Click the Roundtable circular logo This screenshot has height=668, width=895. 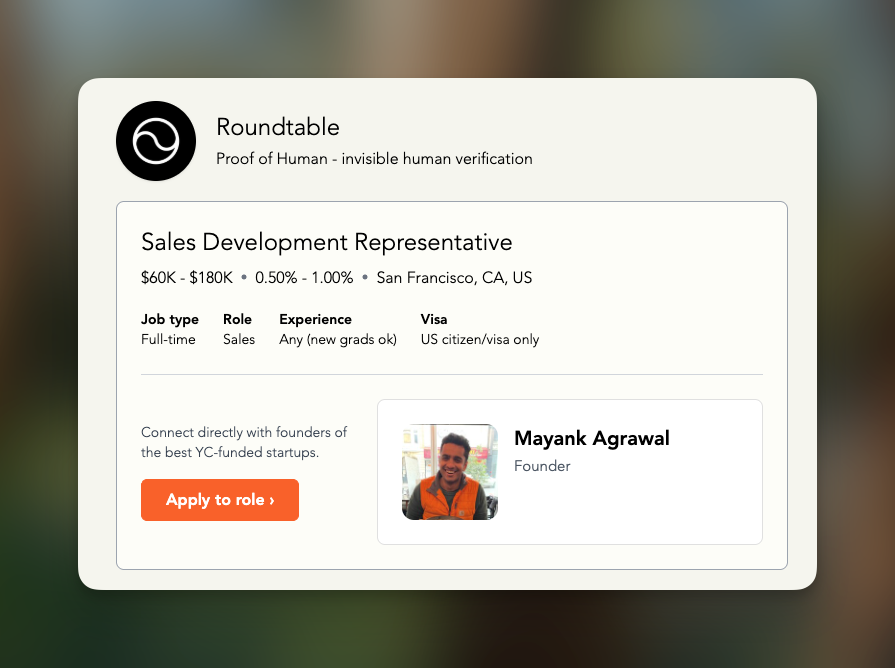(156, 141)
